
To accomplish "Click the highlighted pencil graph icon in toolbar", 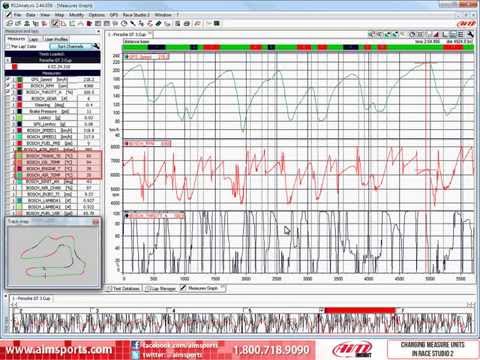I will (x=55, y=24).
